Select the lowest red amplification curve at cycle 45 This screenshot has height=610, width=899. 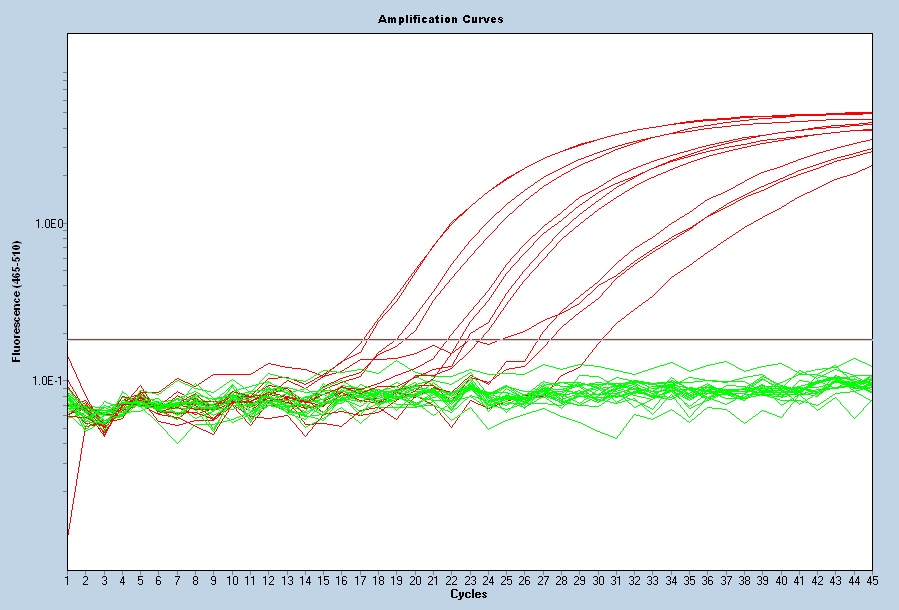pos(868,166)
